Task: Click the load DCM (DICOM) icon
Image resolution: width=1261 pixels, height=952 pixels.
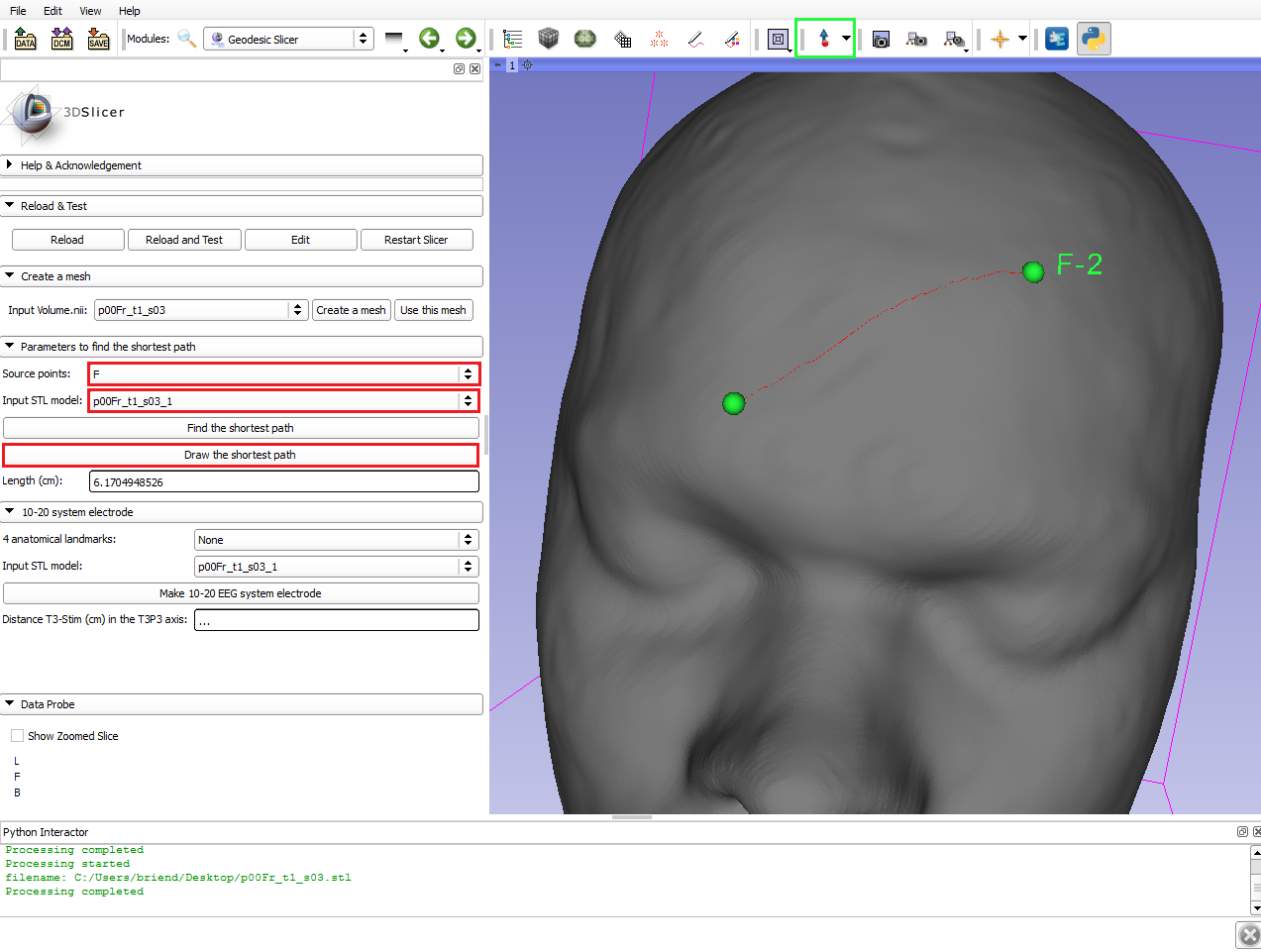Action: (x=61, y=39)
